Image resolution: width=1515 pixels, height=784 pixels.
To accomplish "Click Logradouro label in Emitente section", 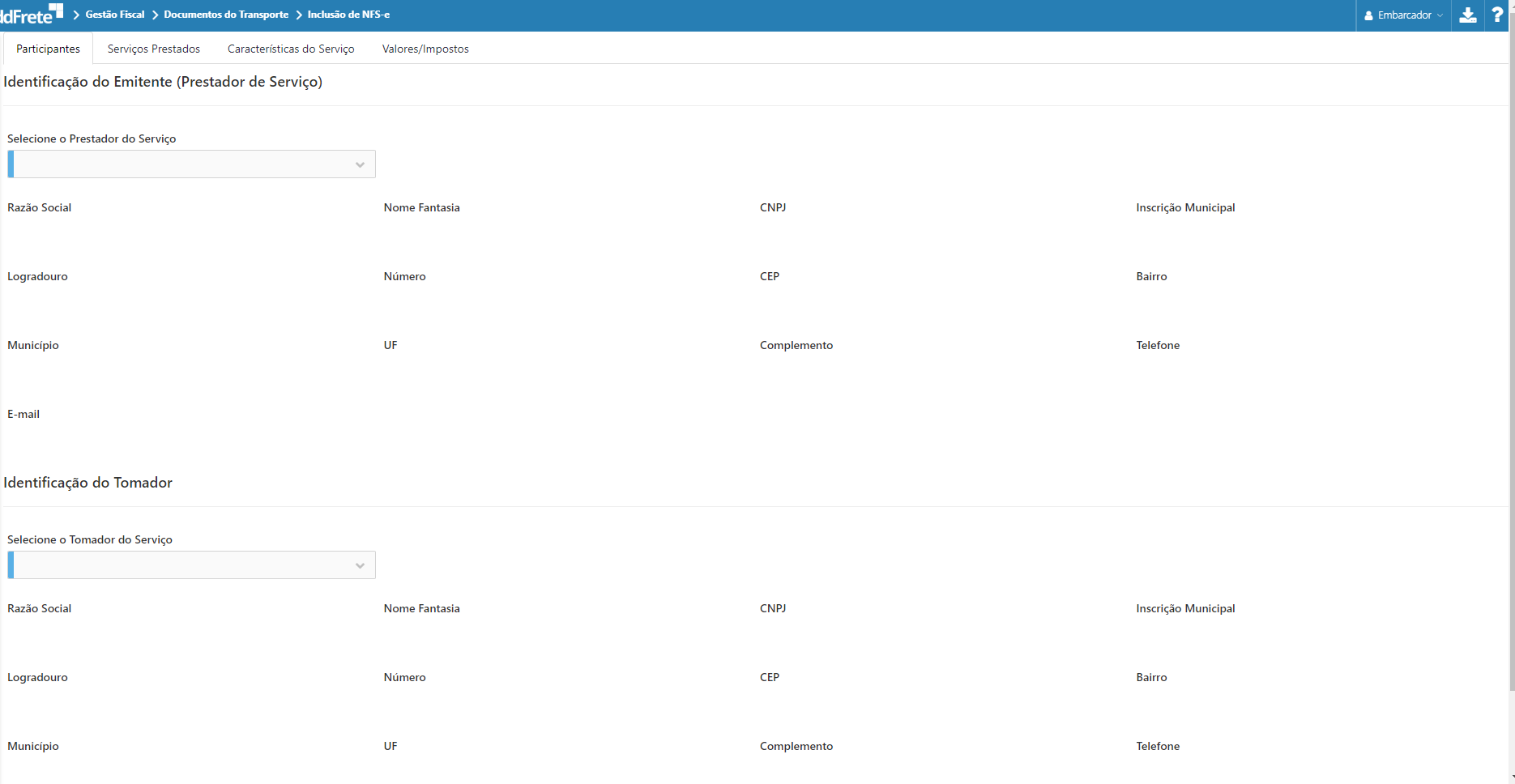I will tap(37, 276).
